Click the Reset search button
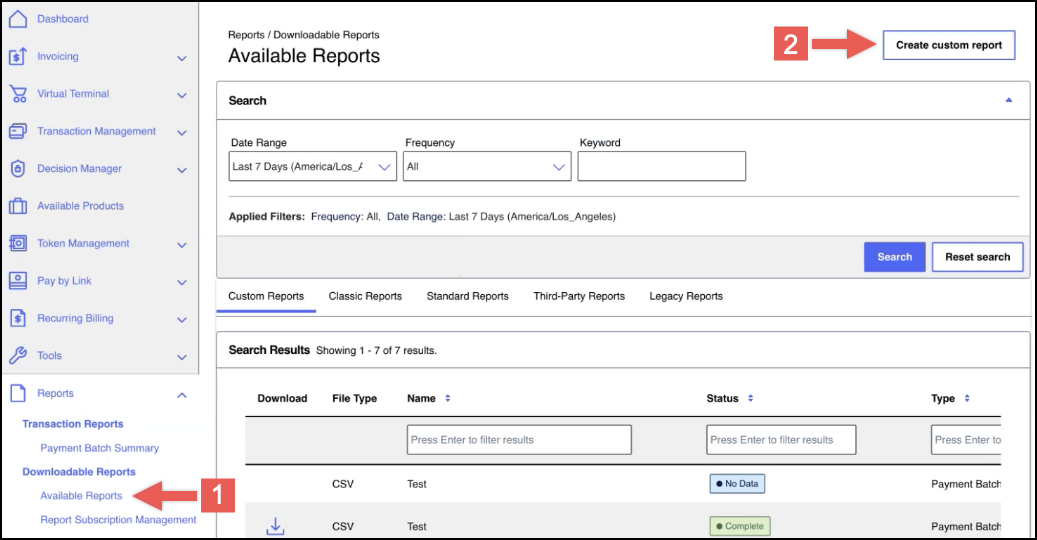The image size is (1037, 540). [x=977, y=257]
